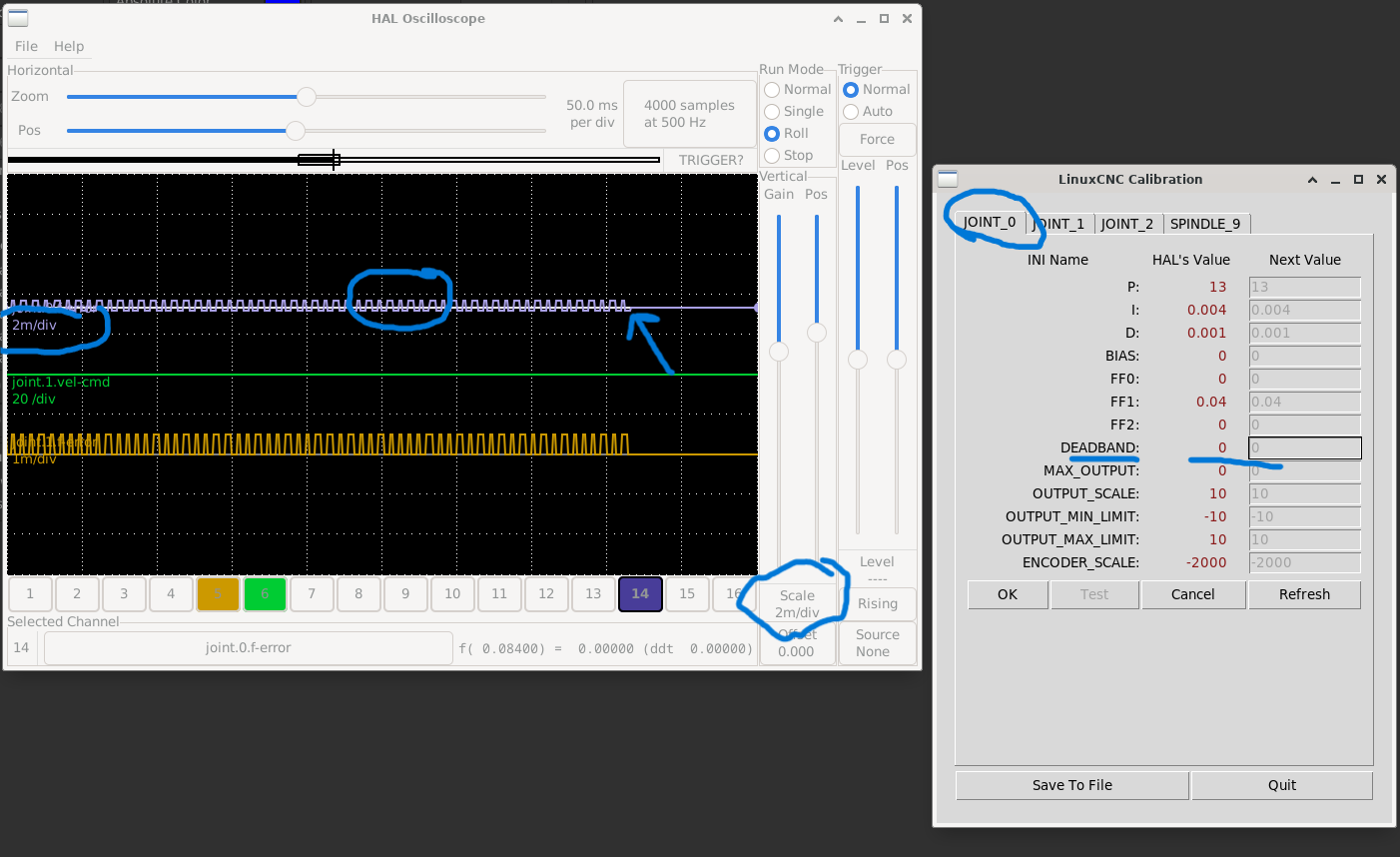1400x857 pixels.
Task: Click the horizontal Zoom slider handle
Action: pyautogui.click(x=307, y=97)
